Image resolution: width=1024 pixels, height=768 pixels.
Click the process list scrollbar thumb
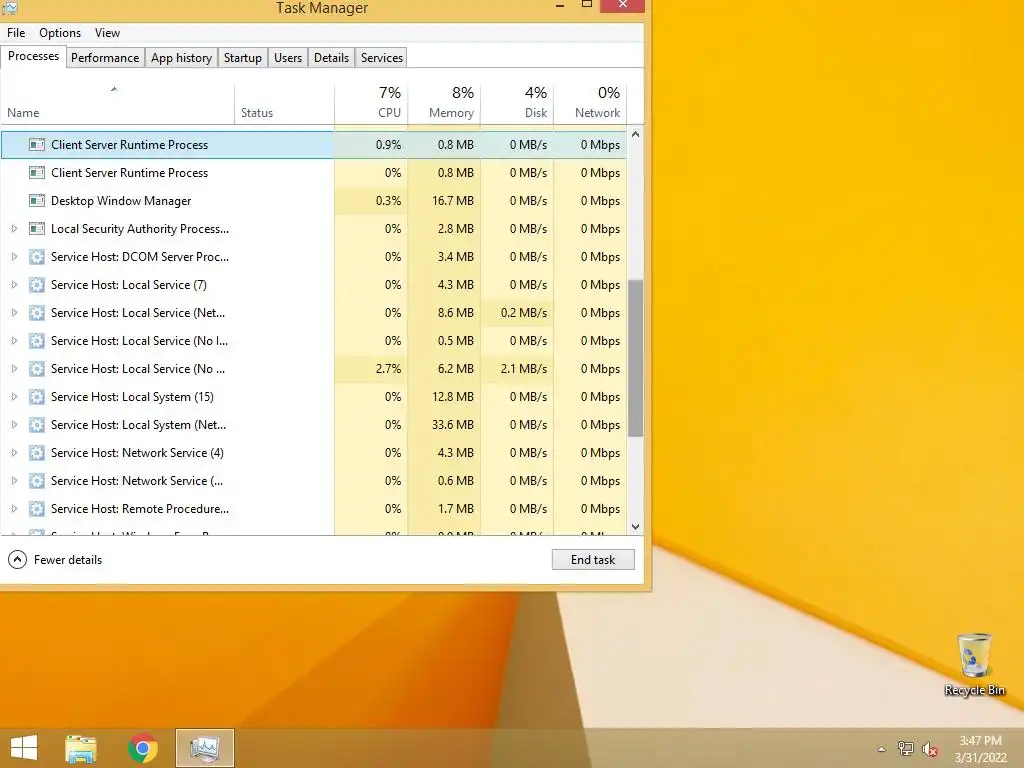[x=635, y=358]
